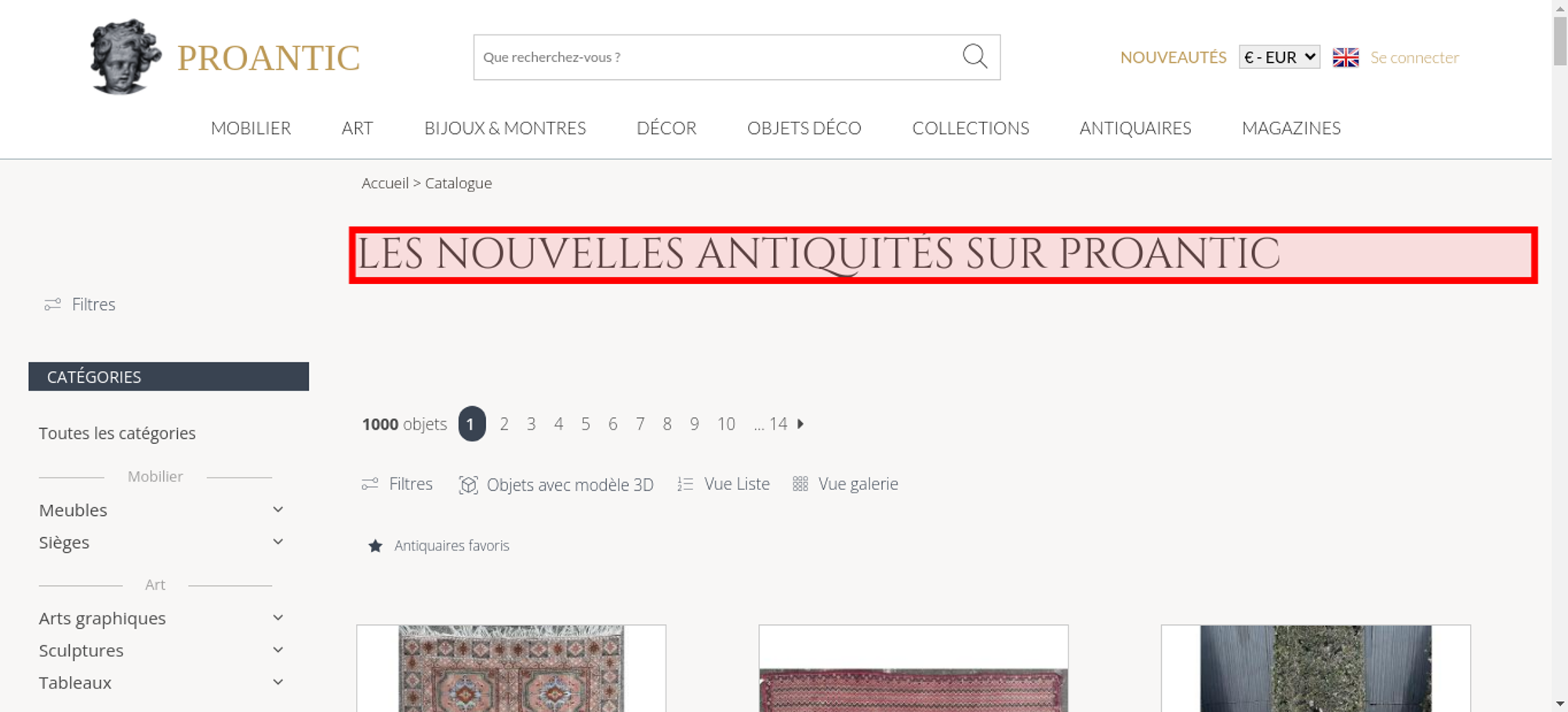Open the ANTIQUAIRES menu item

[1135, 128]
